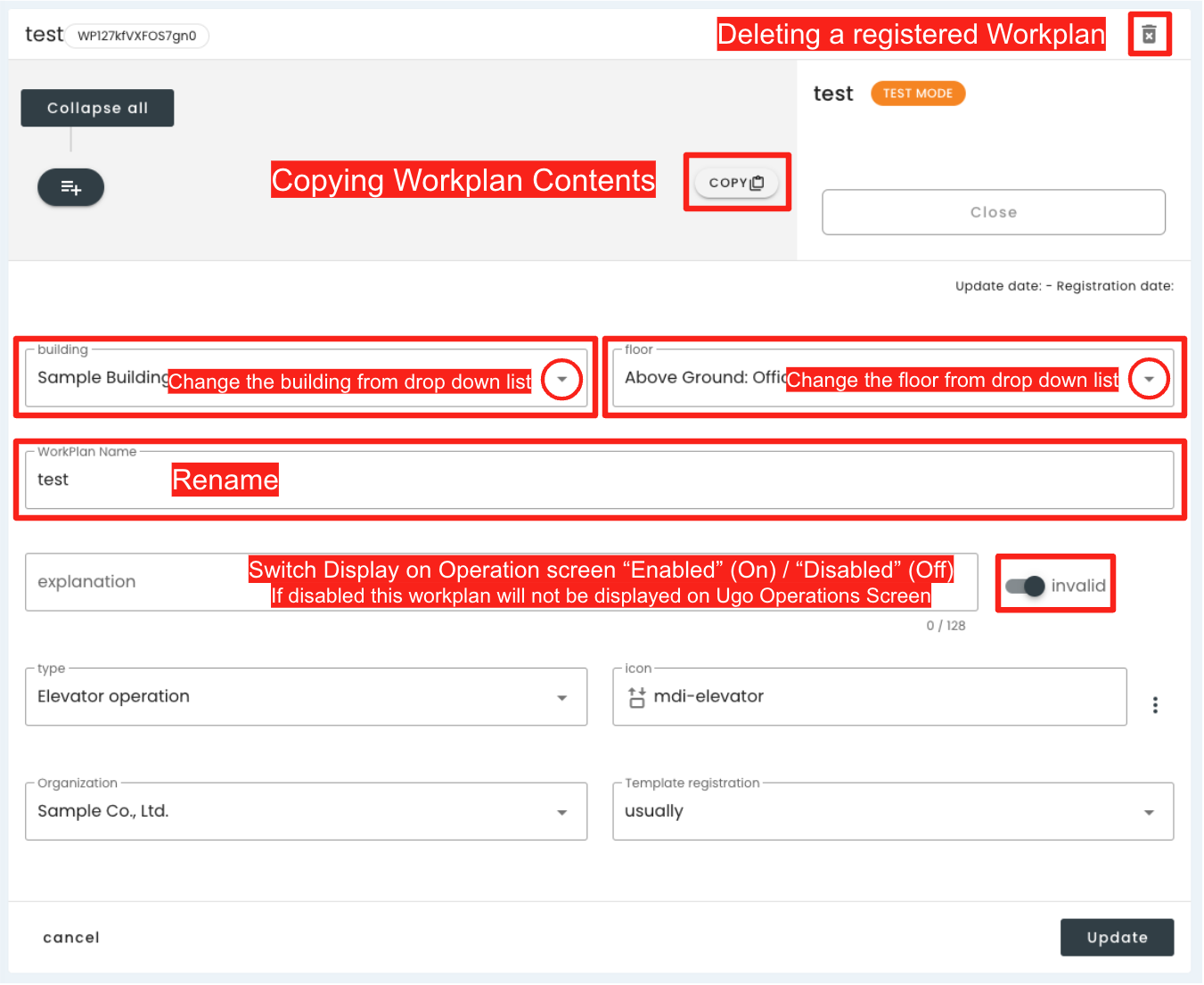Viewport: 1204px width, 985px height.
Task: Open the icon field's three-dot menu
Action: tap(1155, 705)
